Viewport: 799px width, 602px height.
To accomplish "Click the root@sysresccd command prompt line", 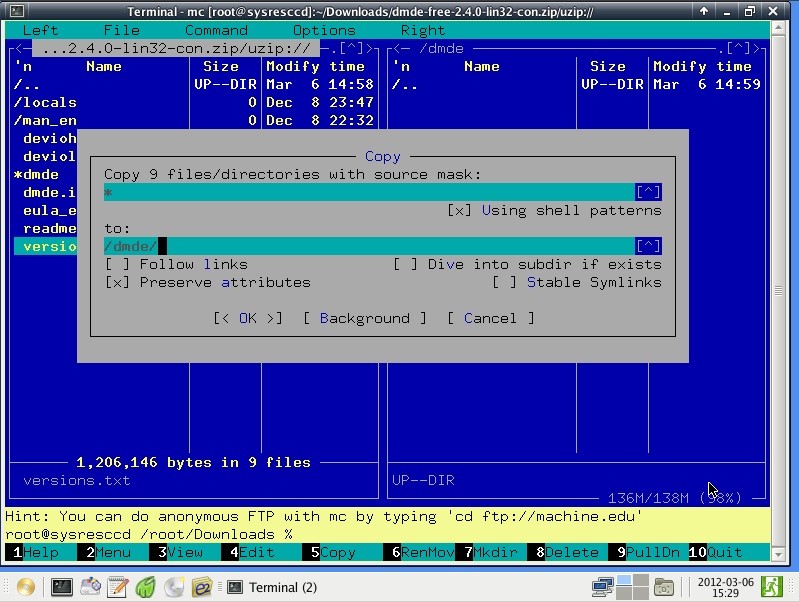I will 149,534.
